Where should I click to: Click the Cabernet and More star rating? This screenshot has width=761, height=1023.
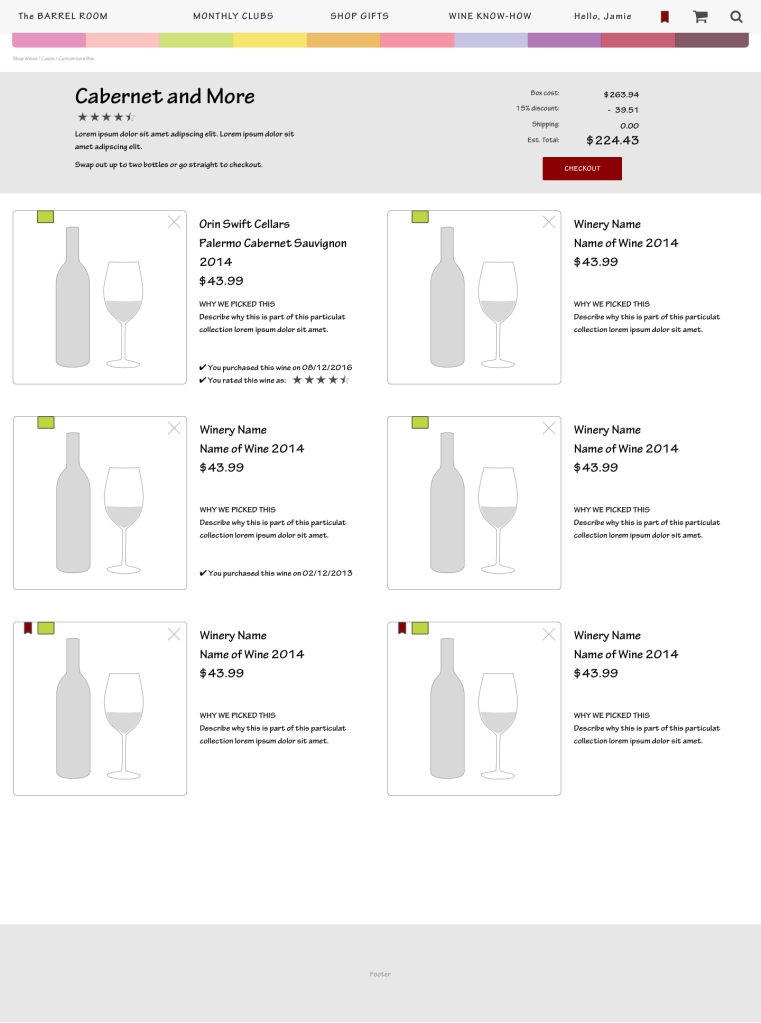point(105,117)
